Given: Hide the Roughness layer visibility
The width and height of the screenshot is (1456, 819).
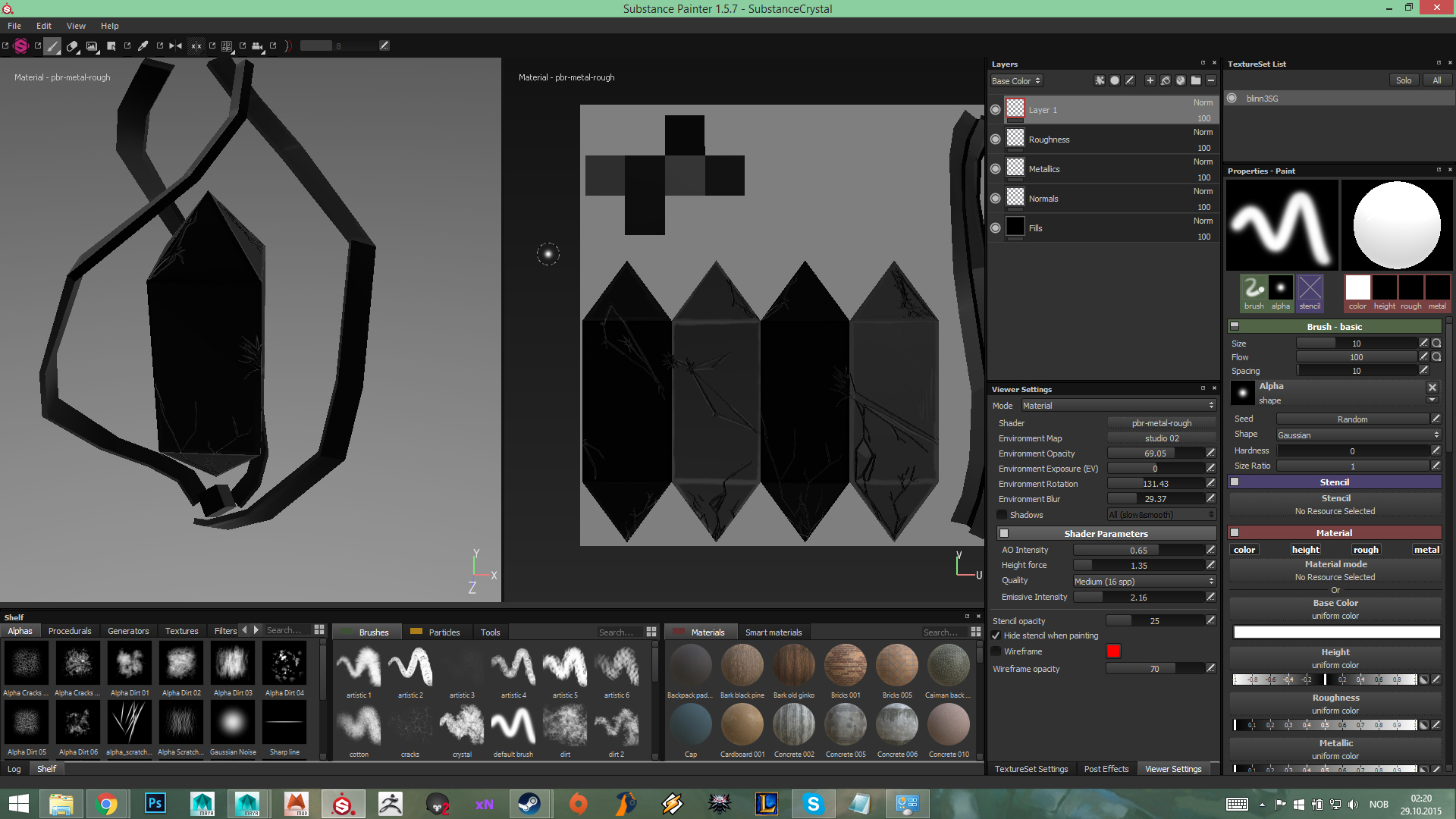Looking at the screenshot, I should (x=996, y=140).
